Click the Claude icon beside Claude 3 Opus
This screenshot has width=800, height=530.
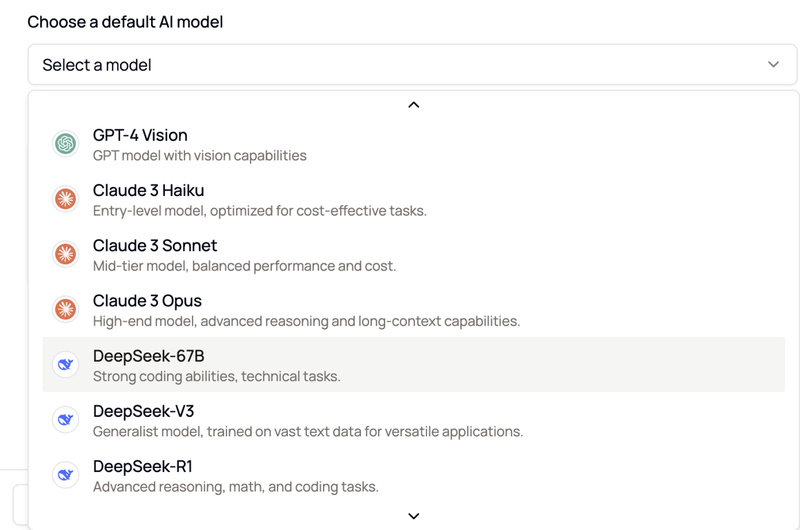point(66,309)
